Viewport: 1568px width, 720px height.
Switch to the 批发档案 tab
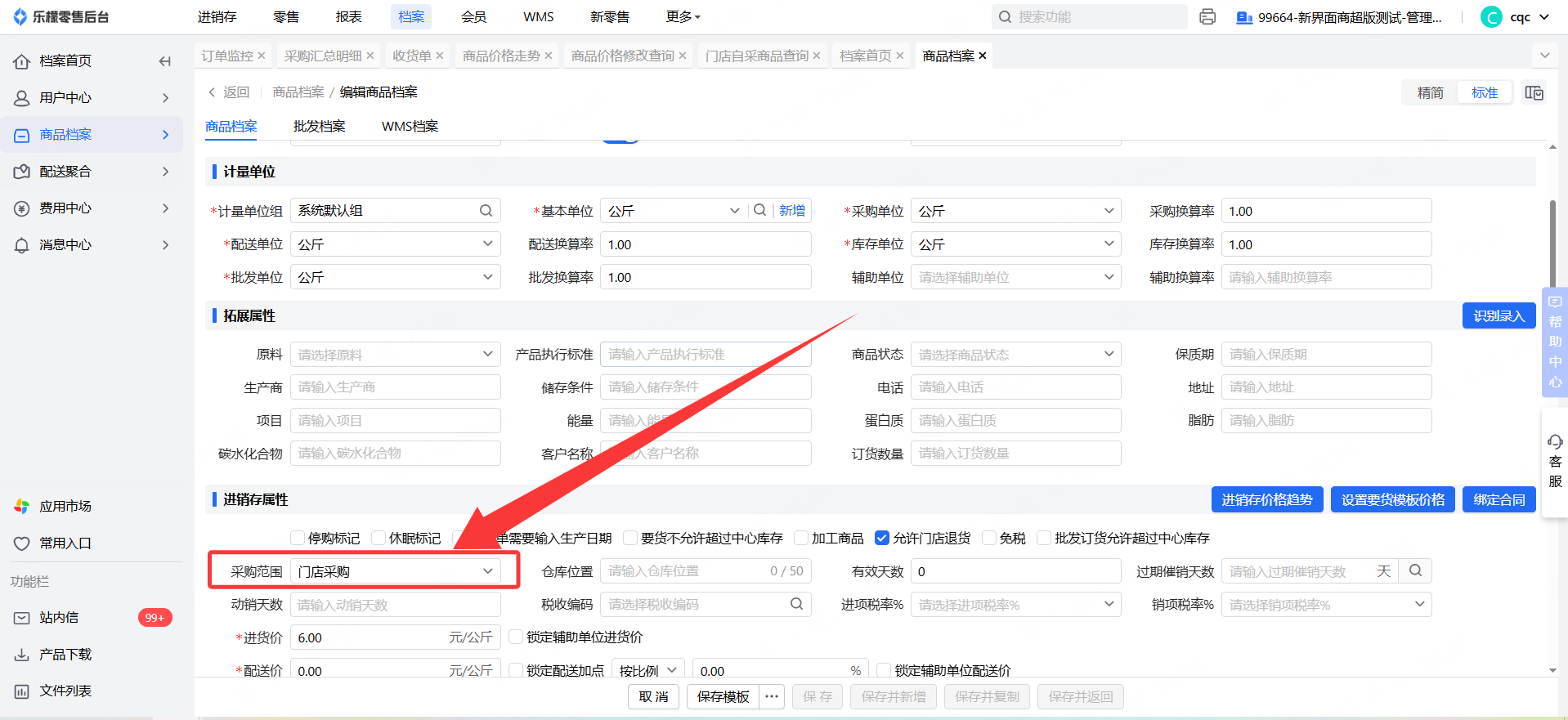(x=319, y=127)
